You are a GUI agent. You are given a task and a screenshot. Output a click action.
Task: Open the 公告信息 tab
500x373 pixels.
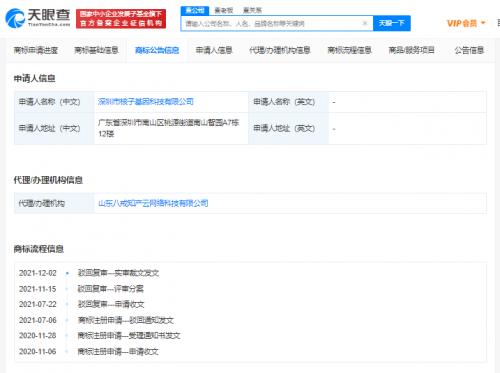coord(469,50)
